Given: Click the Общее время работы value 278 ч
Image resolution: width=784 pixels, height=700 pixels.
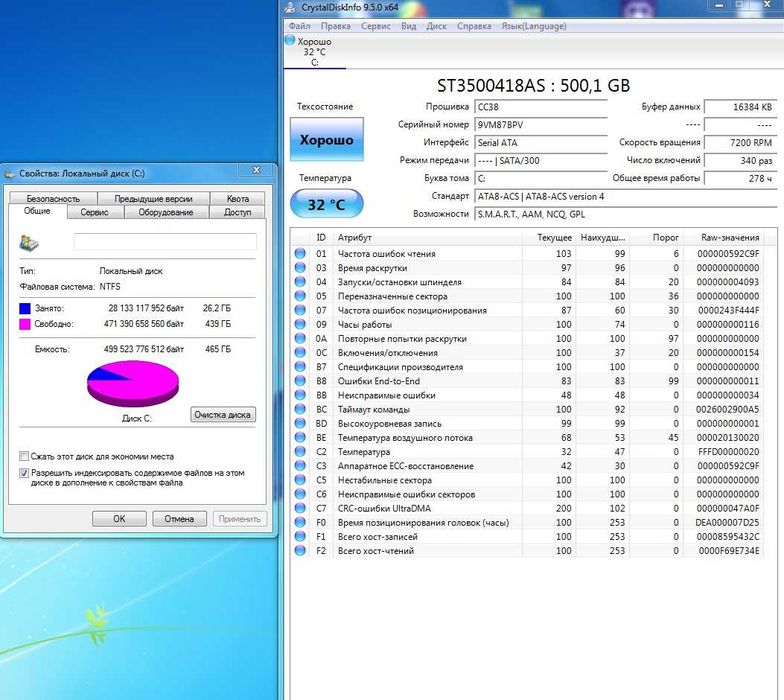Looking at the screenshot, I should click(x=740, y=178).
